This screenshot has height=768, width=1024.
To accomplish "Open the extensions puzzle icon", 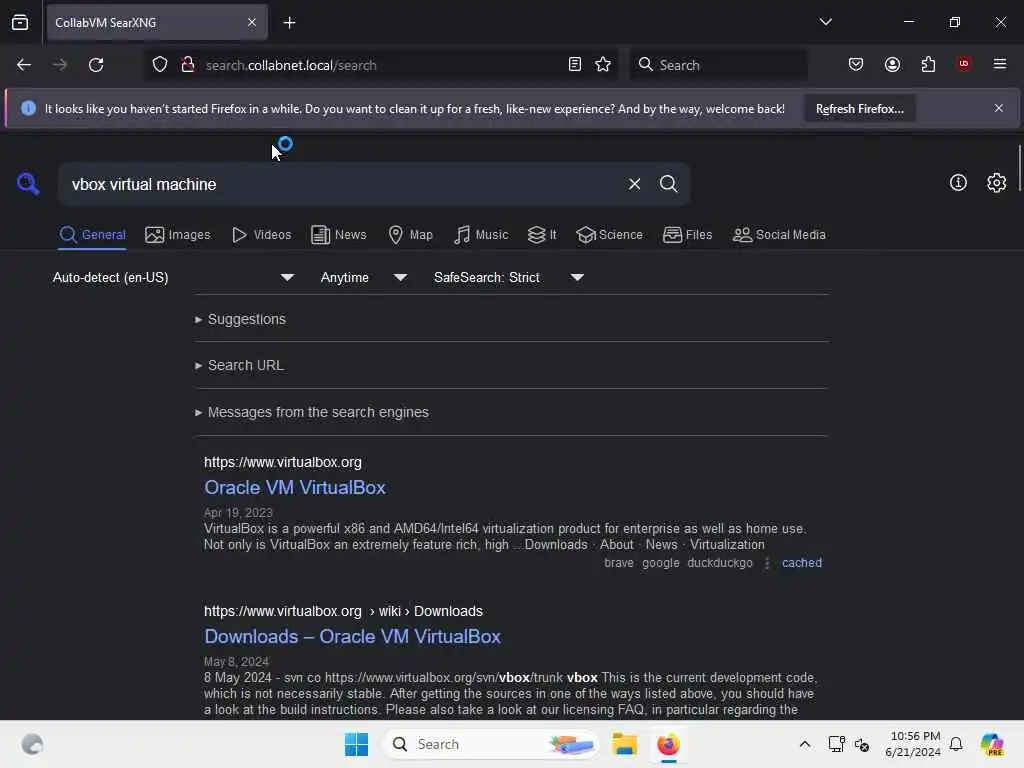I will (x=929, y=64).
